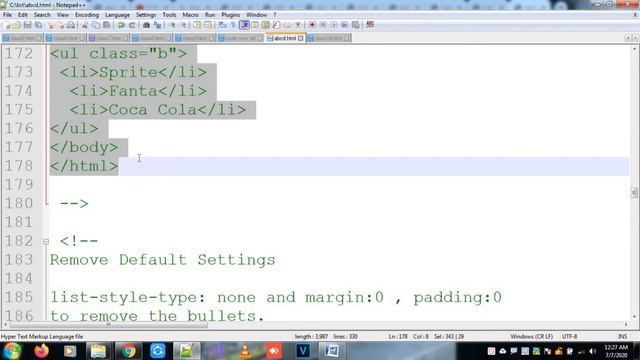
Task: Click the horizontal scrollbar thumb below the editor
Action: coord(109,324)
